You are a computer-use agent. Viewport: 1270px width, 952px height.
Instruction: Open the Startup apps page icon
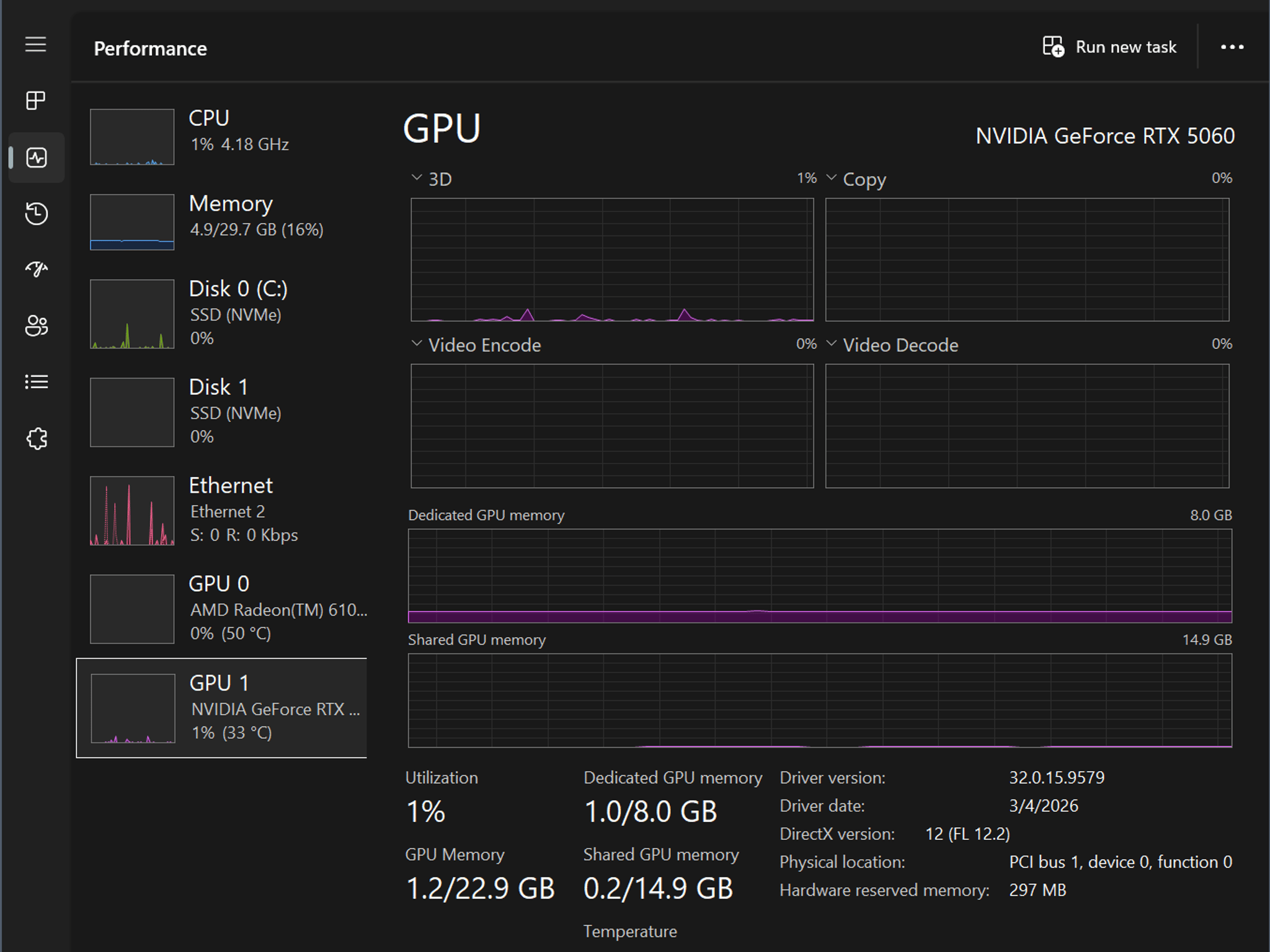pos(37,269)
